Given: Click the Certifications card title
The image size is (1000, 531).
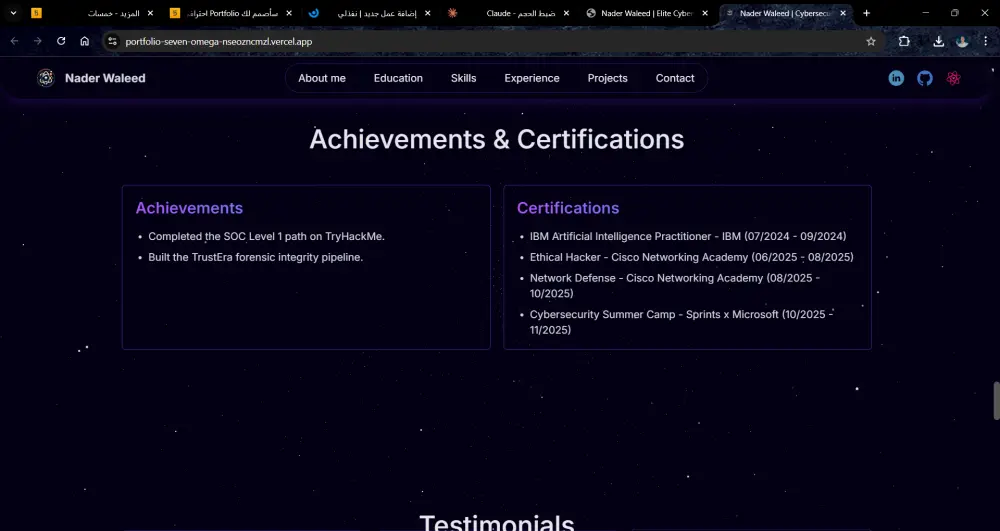Looking at the screenshot, I should coord(568,208).
